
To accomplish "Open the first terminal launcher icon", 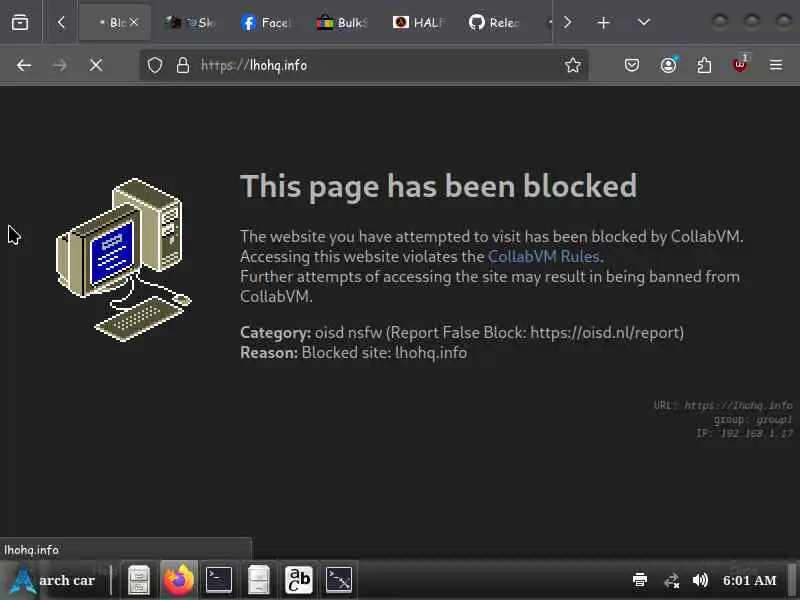I will coord(219,580).
